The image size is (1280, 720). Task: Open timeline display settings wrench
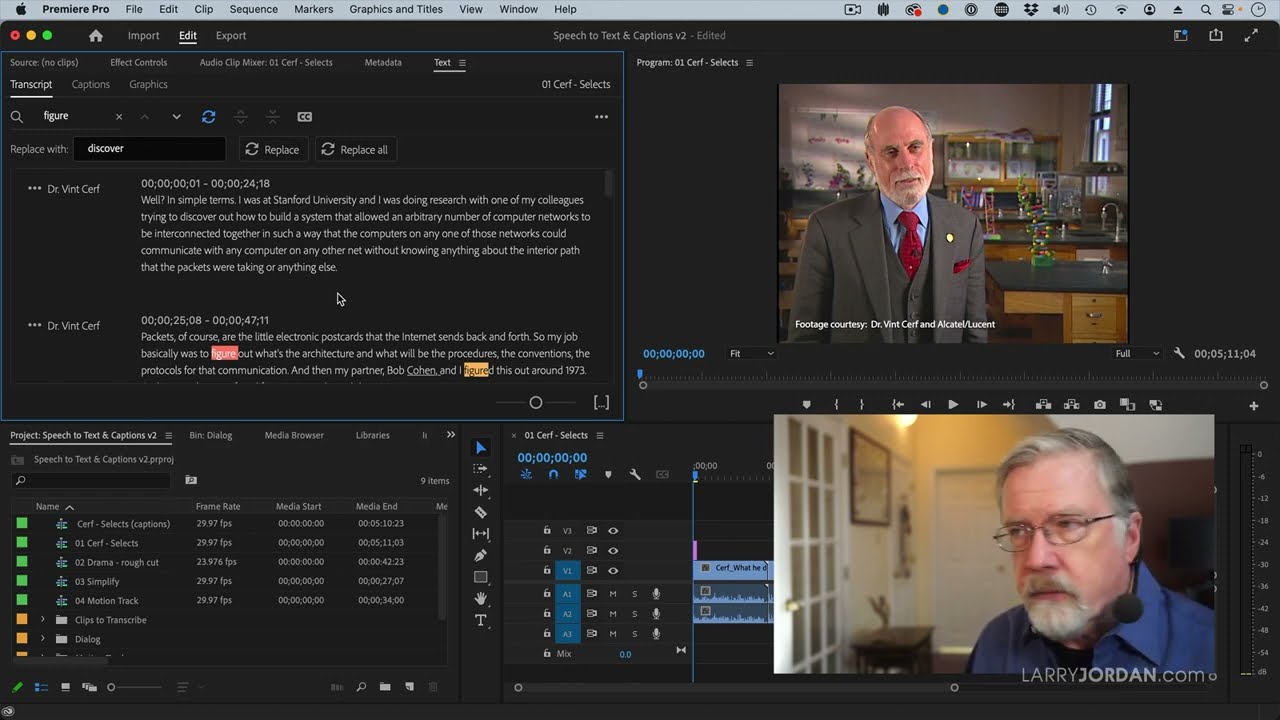[634, 475]
